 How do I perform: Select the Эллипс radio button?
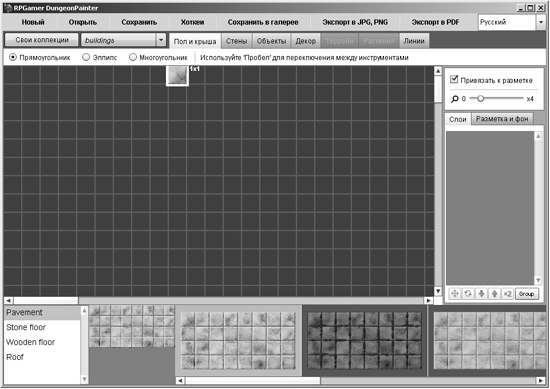pyautogui.click(x=86, y=57)
